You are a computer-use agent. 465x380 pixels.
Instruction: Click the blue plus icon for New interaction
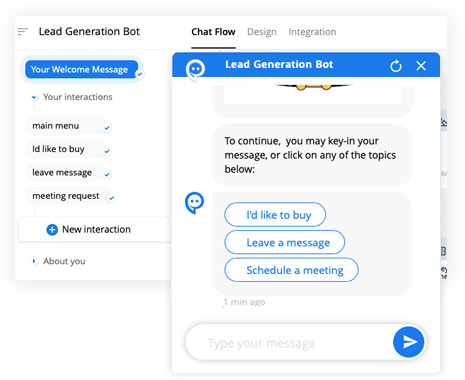[52, 230]
